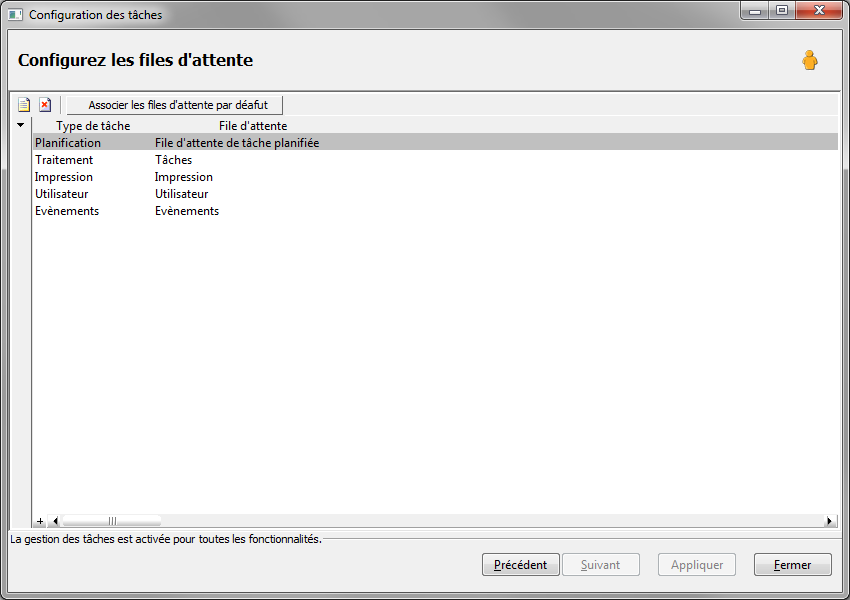Click the Evènements queue cell

[187, 211]
